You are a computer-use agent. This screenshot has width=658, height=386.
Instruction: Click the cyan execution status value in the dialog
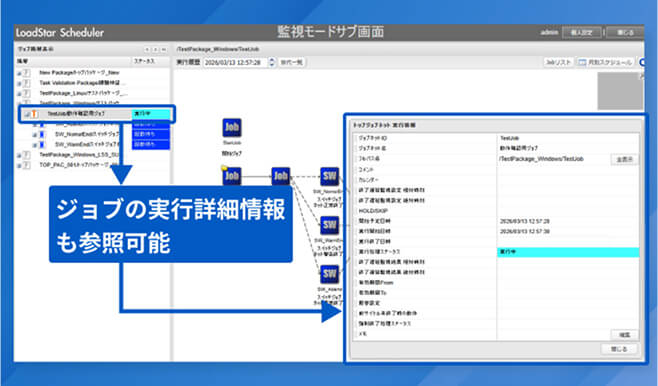coord(568,252)
